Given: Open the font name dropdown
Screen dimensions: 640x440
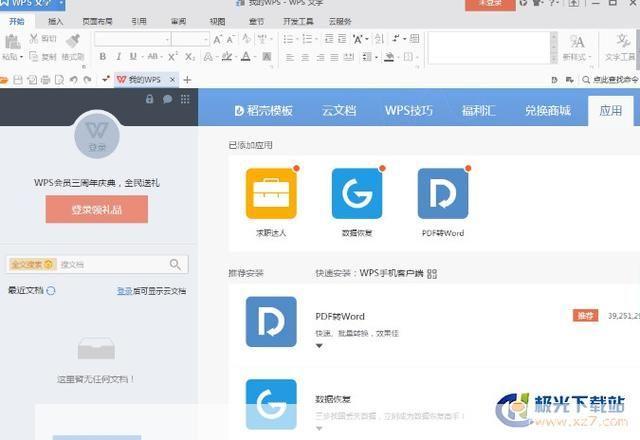Looking at the screenshot, I should tap(167, 40).
